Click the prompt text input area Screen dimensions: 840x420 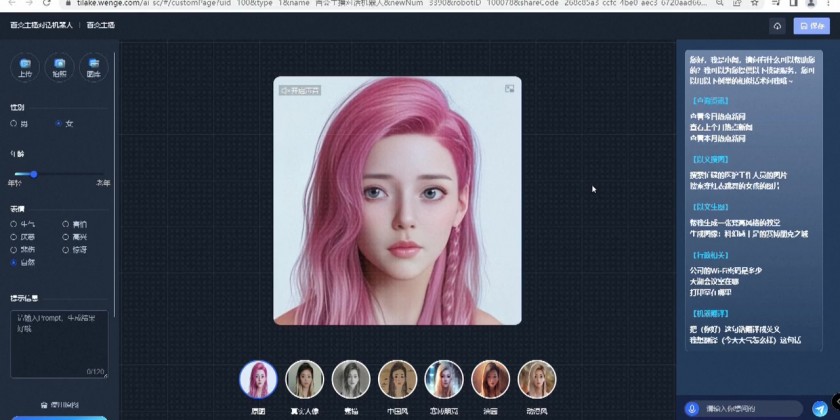pyautogui.click(x=58, y=340)
